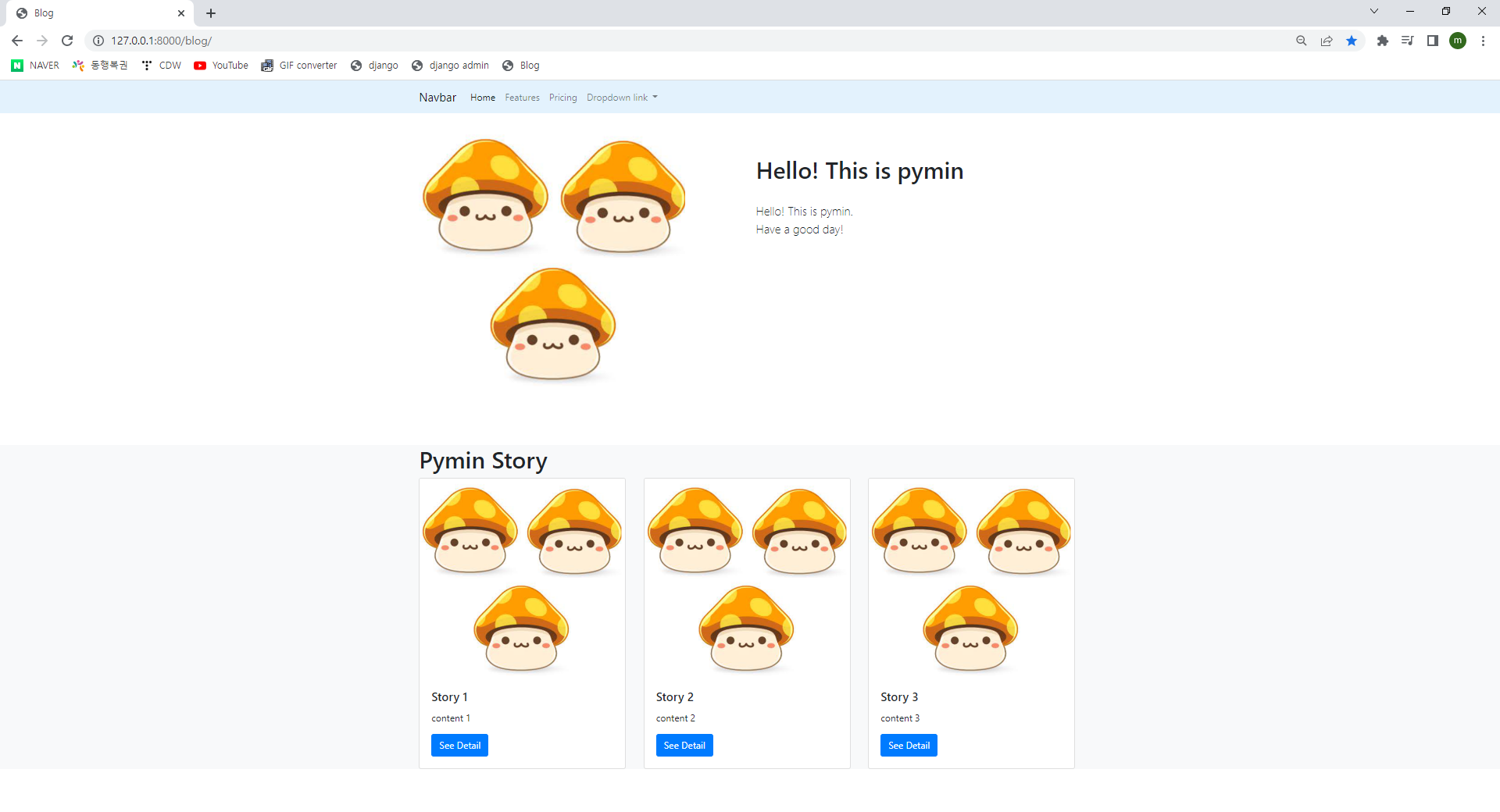Click the Story 2 card image
This screenshot has height=812, width=1500.
click(x=747, y=579)
